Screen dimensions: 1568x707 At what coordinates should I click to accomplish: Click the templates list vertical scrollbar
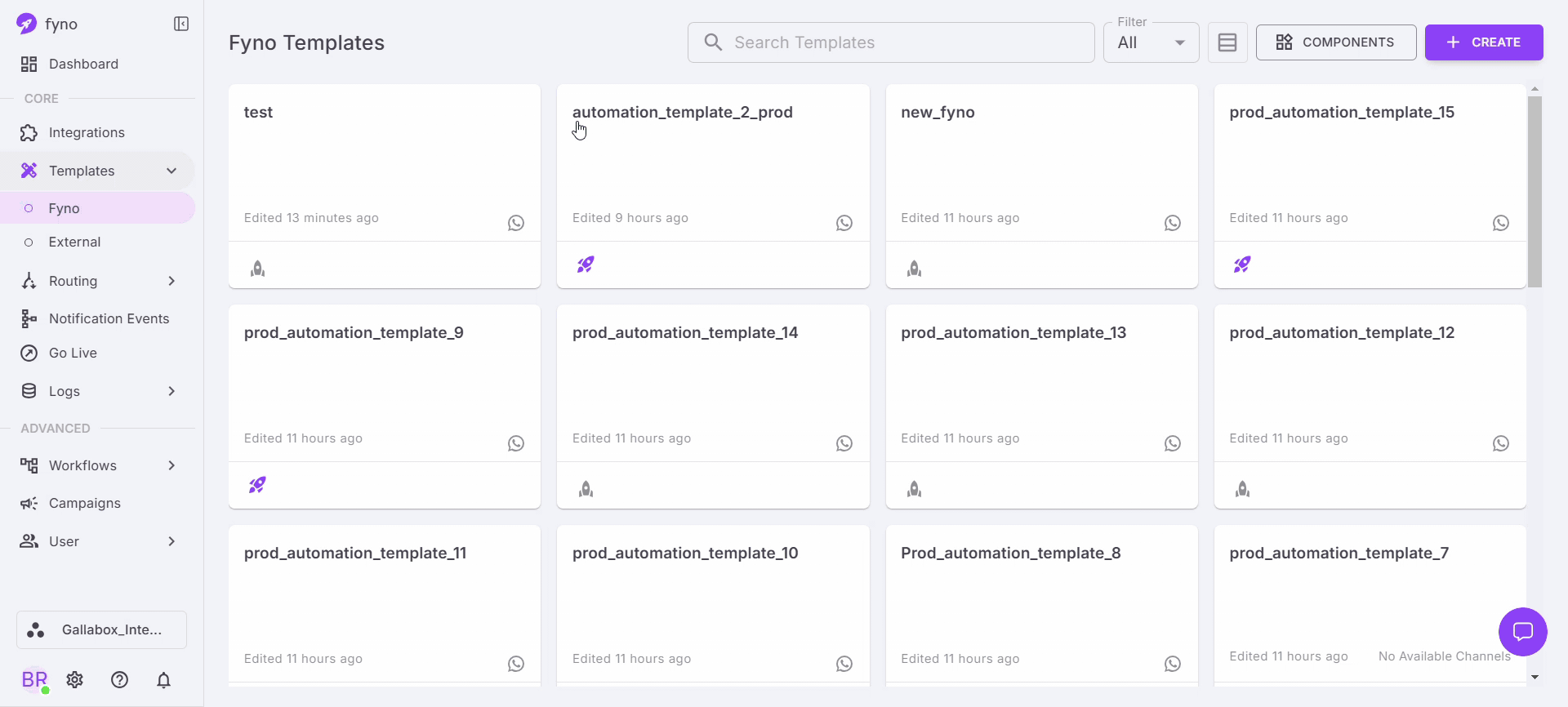(1535, 192)
